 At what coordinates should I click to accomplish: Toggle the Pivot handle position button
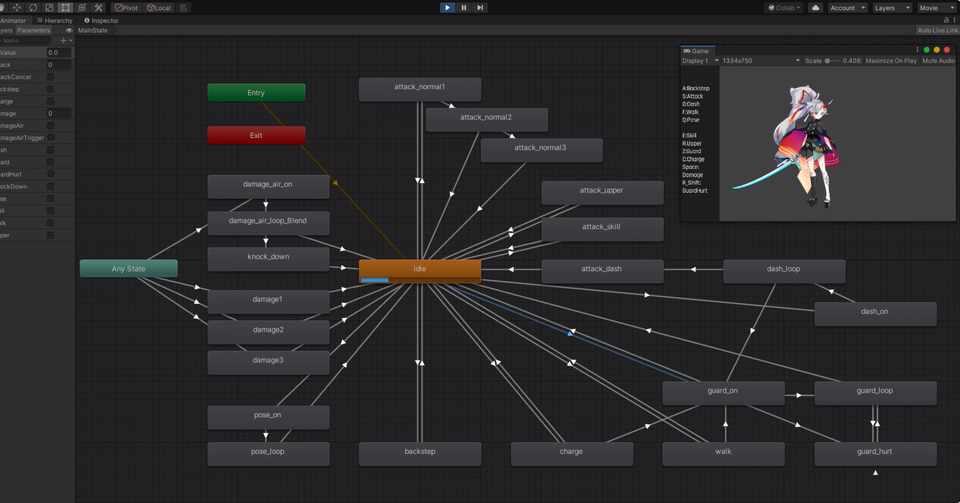(127, 8)
